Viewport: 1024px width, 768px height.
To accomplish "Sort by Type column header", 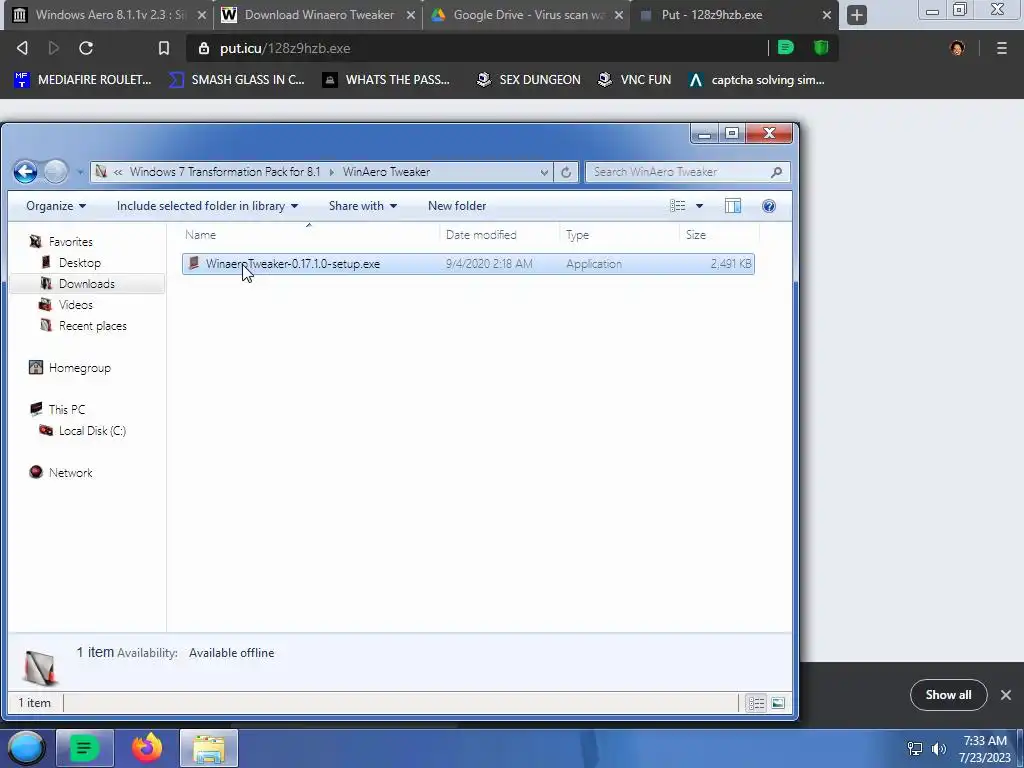I will [x=619, y=234].
